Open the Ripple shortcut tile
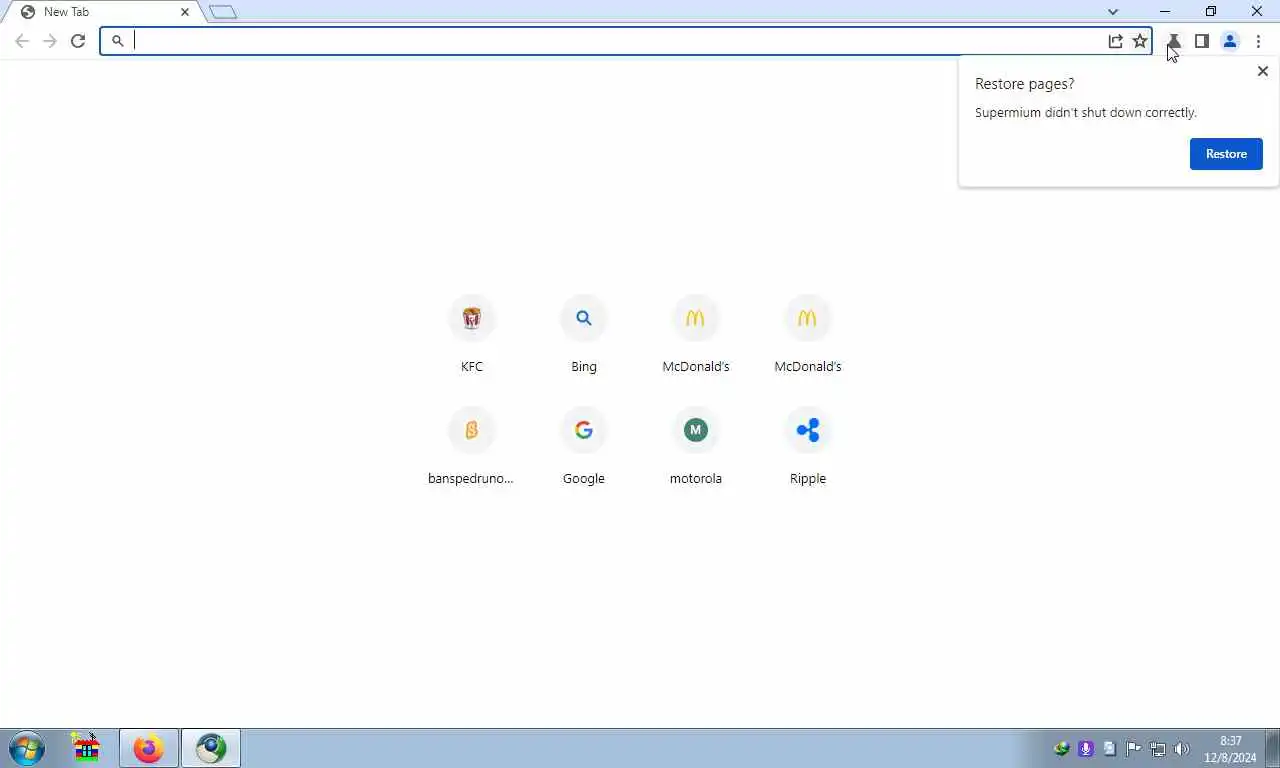Image resolution: width=1280 pixels, height=768 pixels. tap(808, 447)
